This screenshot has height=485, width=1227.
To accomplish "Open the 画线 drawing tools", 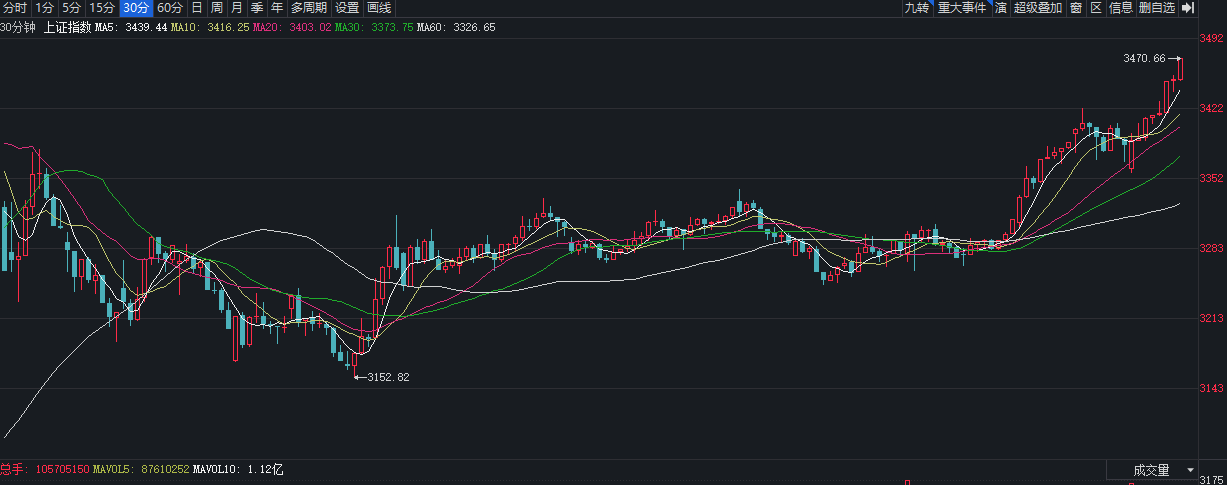I will 379,8.
